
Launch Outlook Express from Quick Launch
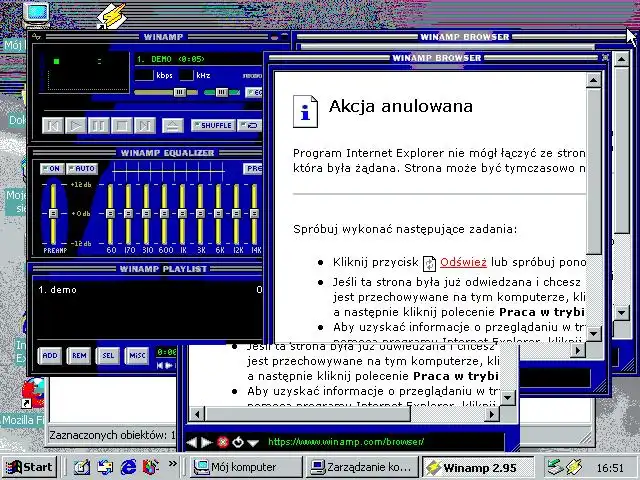(105, 467)
